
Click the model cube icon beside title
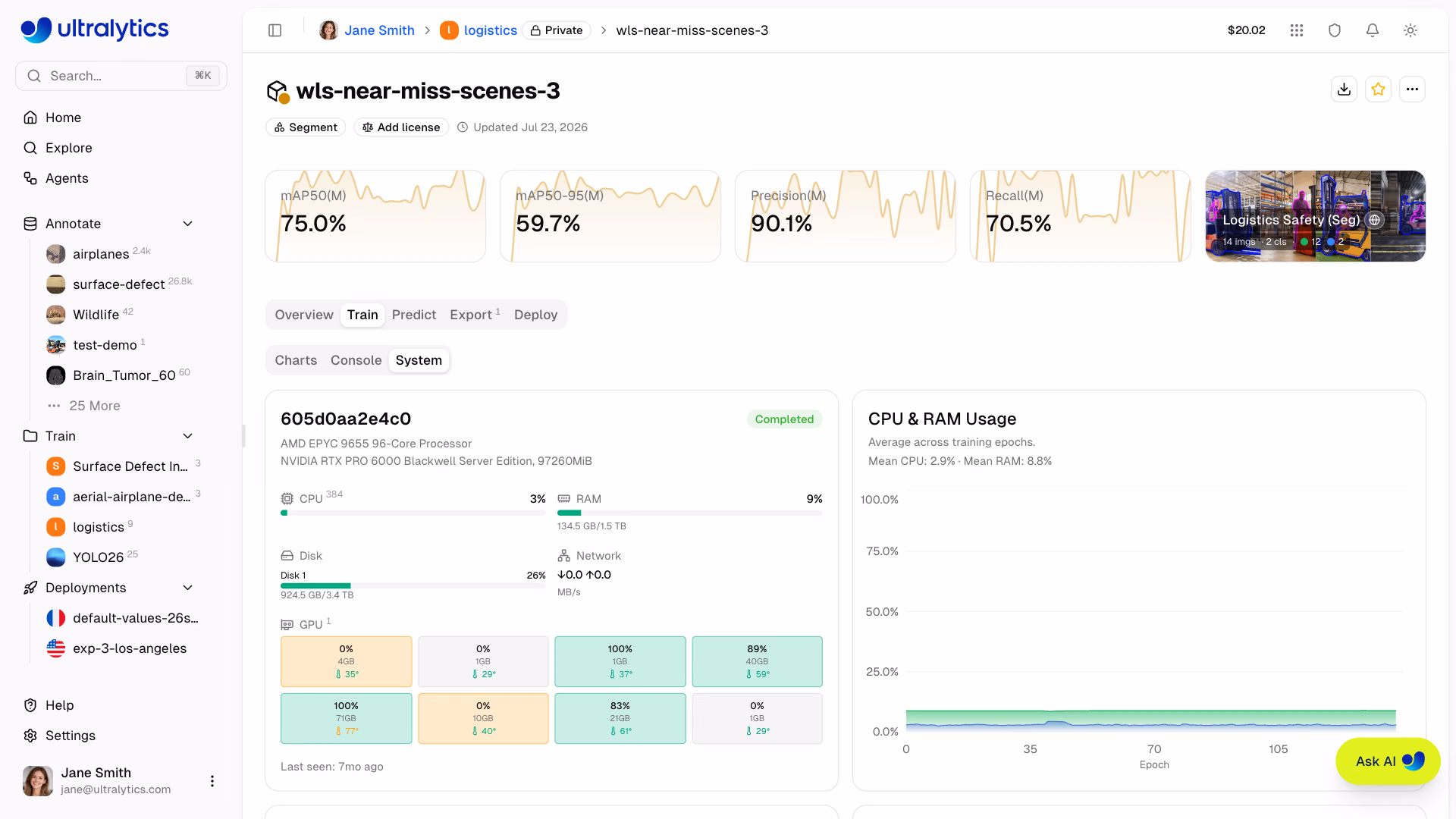coord(278,92)
